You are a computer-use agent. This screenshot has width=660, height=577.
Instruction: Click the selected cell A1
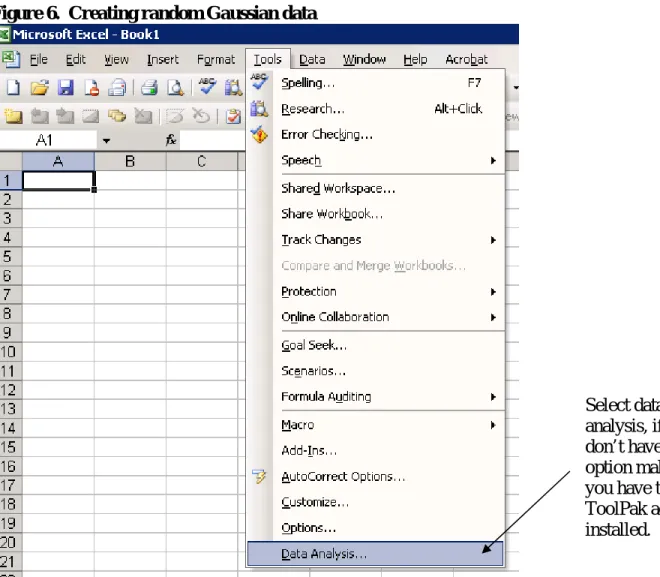(59, 181)
